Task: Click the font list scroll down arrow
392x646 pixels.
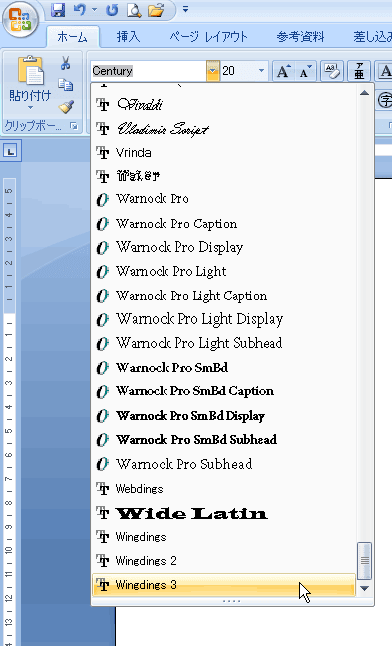Action: point(364,589)
